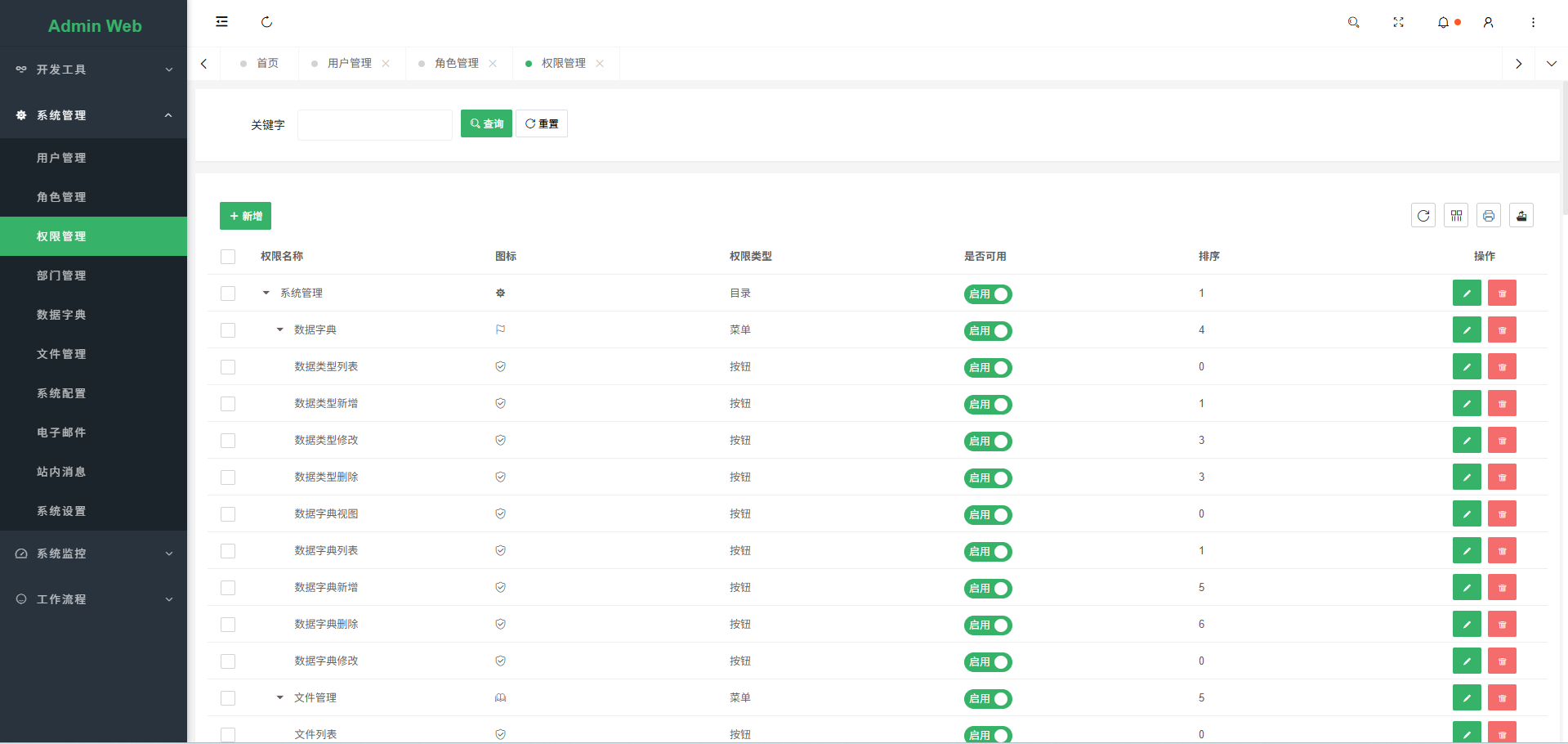Image resolution: width=1568 pixels, height=744 pixels.
Task: Open 部门管理 in the sidebar menu
Action: (60, 276)
